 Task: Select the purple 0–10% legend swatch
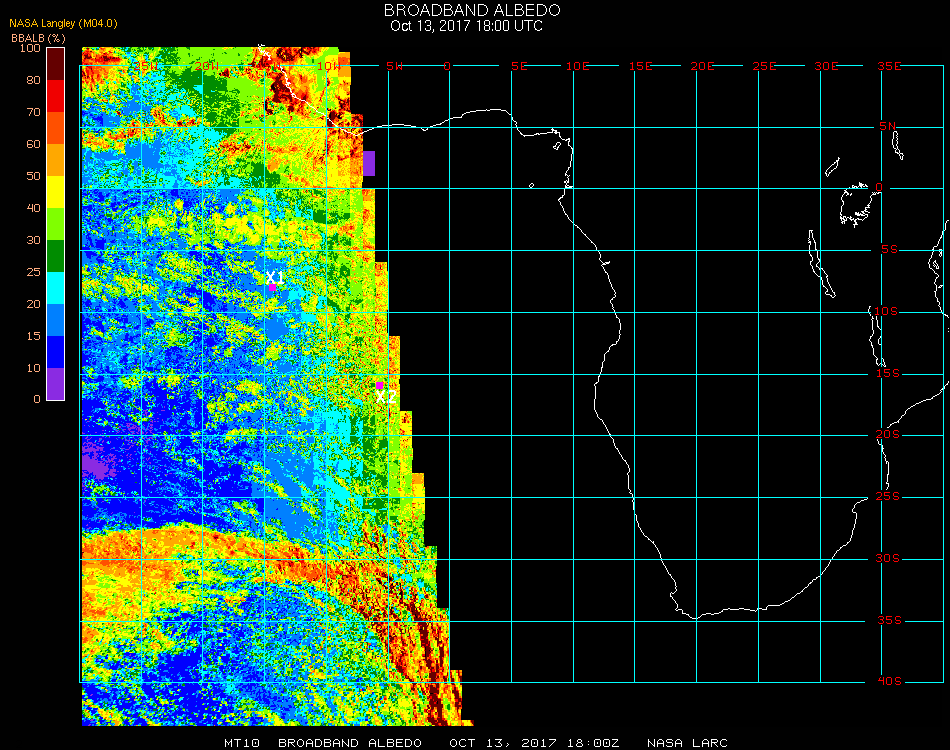click(56, 384)
